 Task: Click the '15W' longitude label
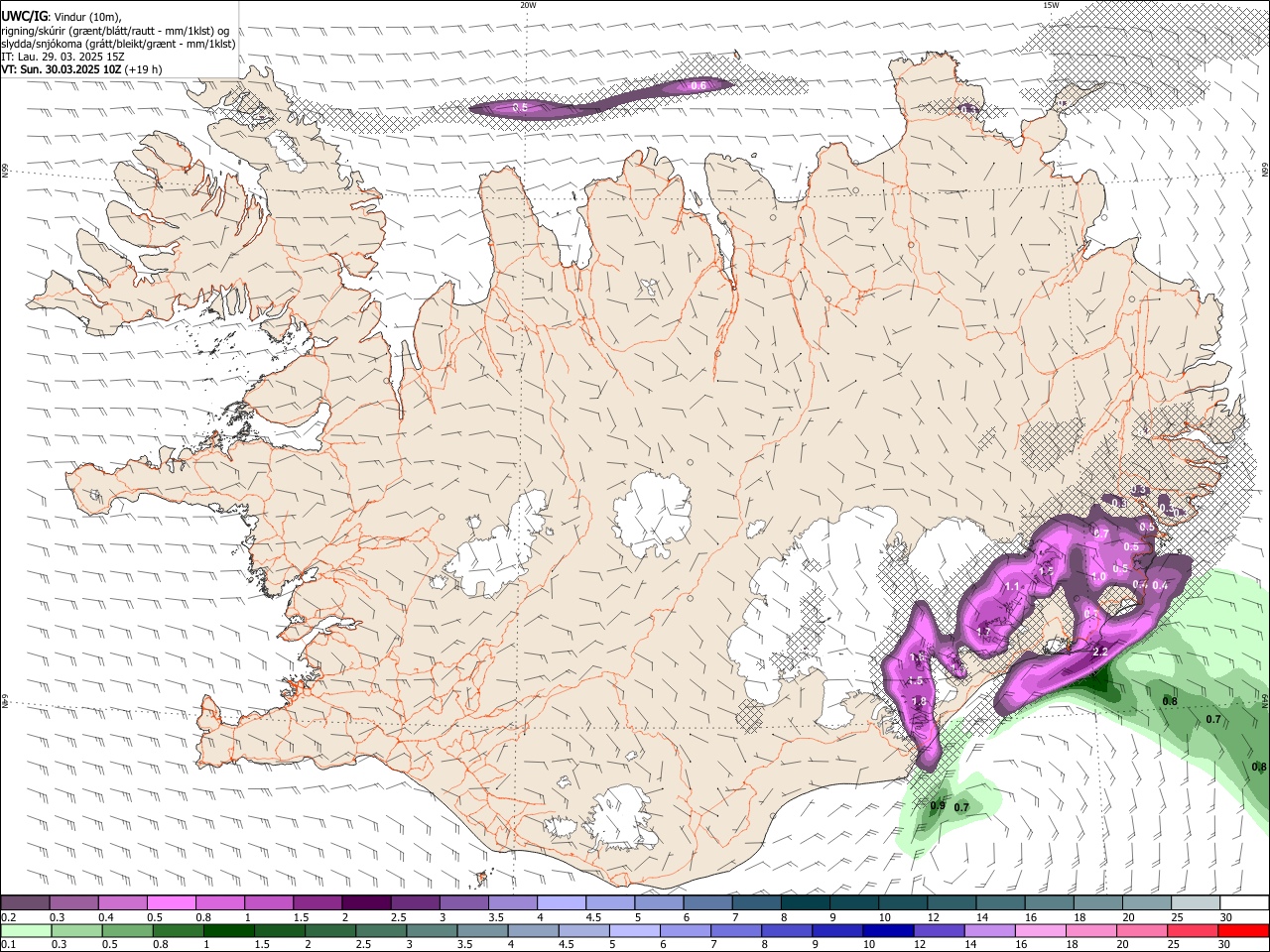(x=1051, y=5)
